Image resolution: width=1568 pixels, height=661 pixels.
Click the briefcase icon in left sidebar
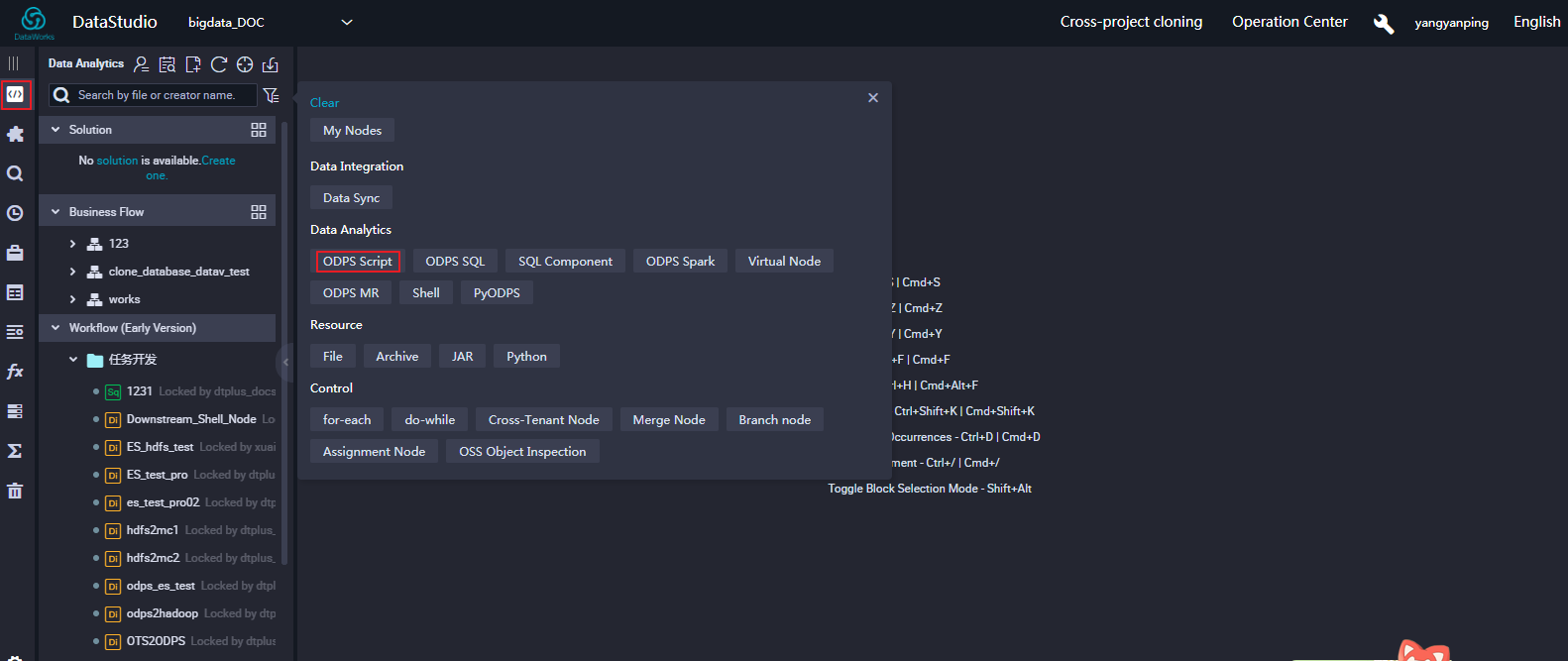pos(15,253)
